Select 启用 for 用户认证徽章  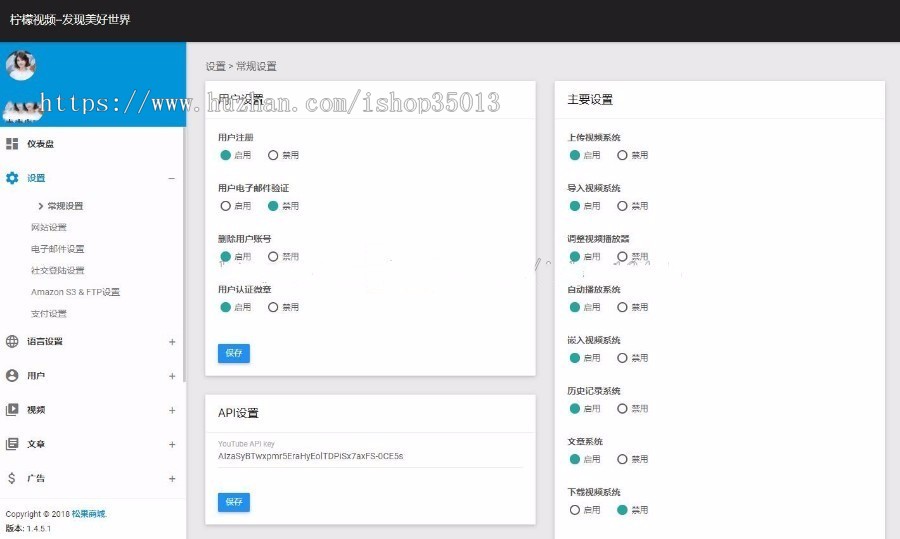[226, 307]
